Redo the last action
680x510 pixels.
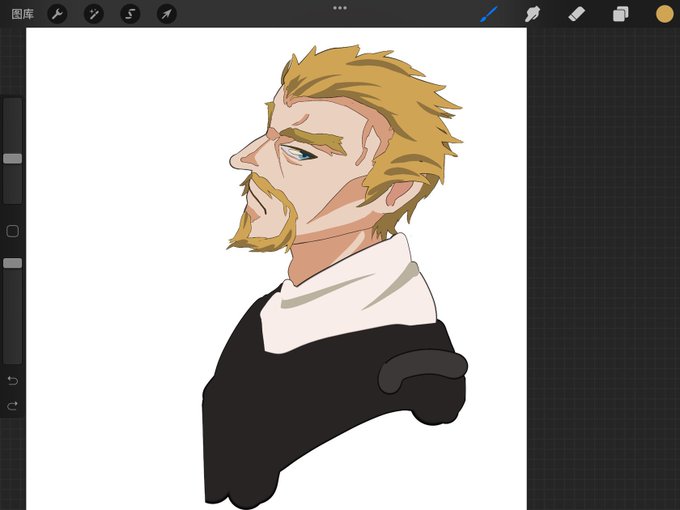click(13, 406)
